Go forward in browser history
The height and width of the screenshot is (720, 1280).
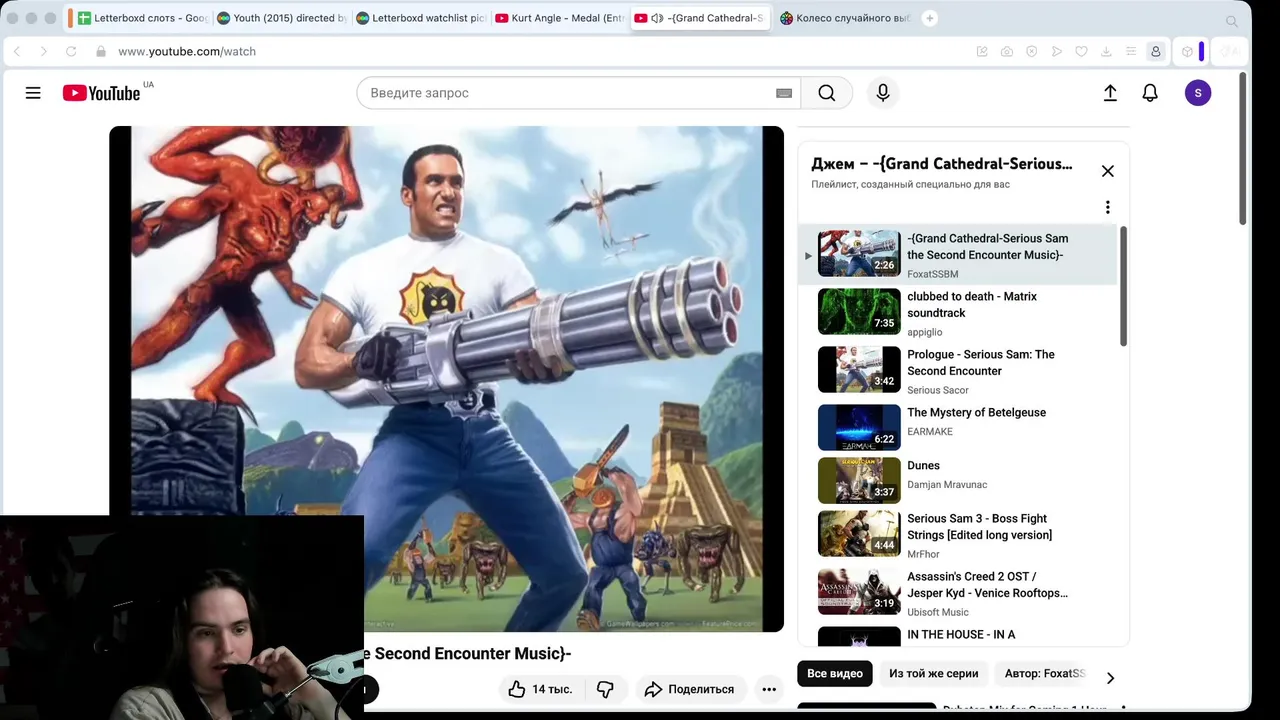tap(43, 51)
